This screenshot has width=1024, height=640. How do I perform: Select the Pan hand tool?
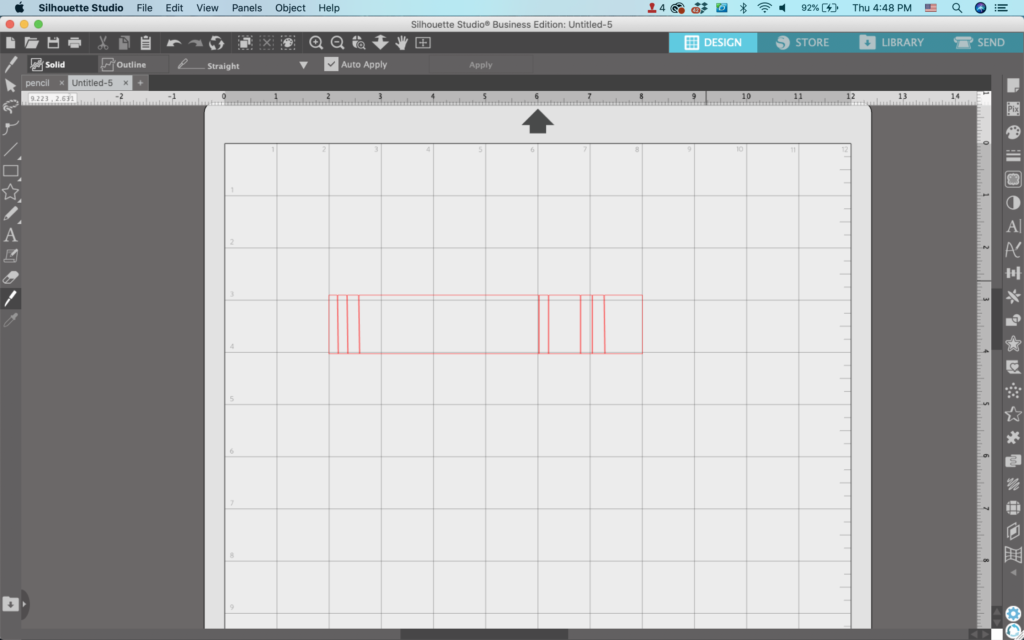point(402,43)
